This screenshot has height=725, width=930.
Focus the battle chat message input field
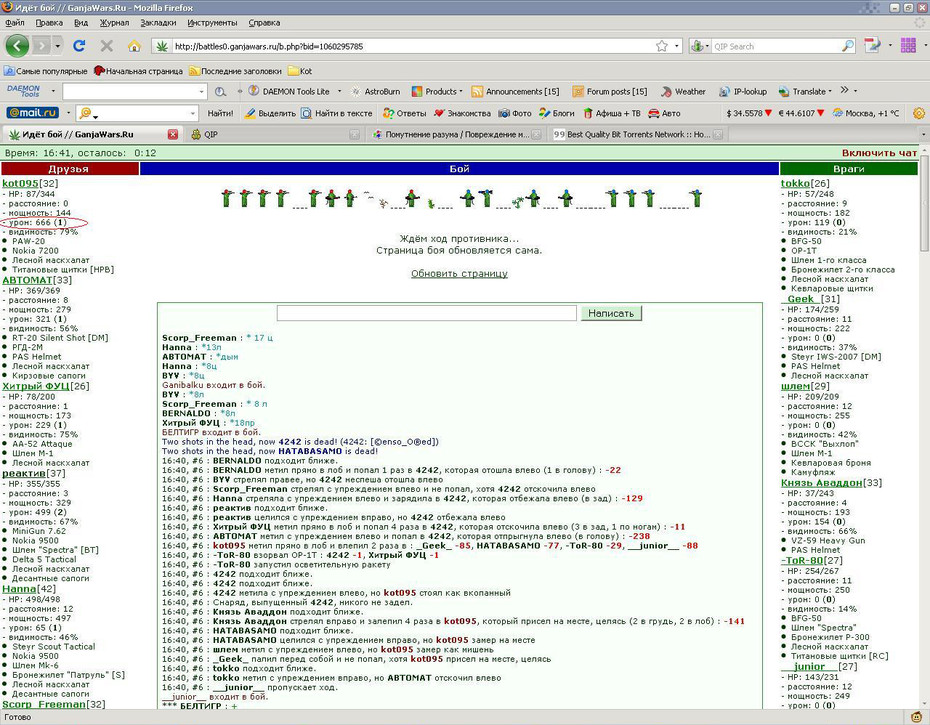coord(426,313)
